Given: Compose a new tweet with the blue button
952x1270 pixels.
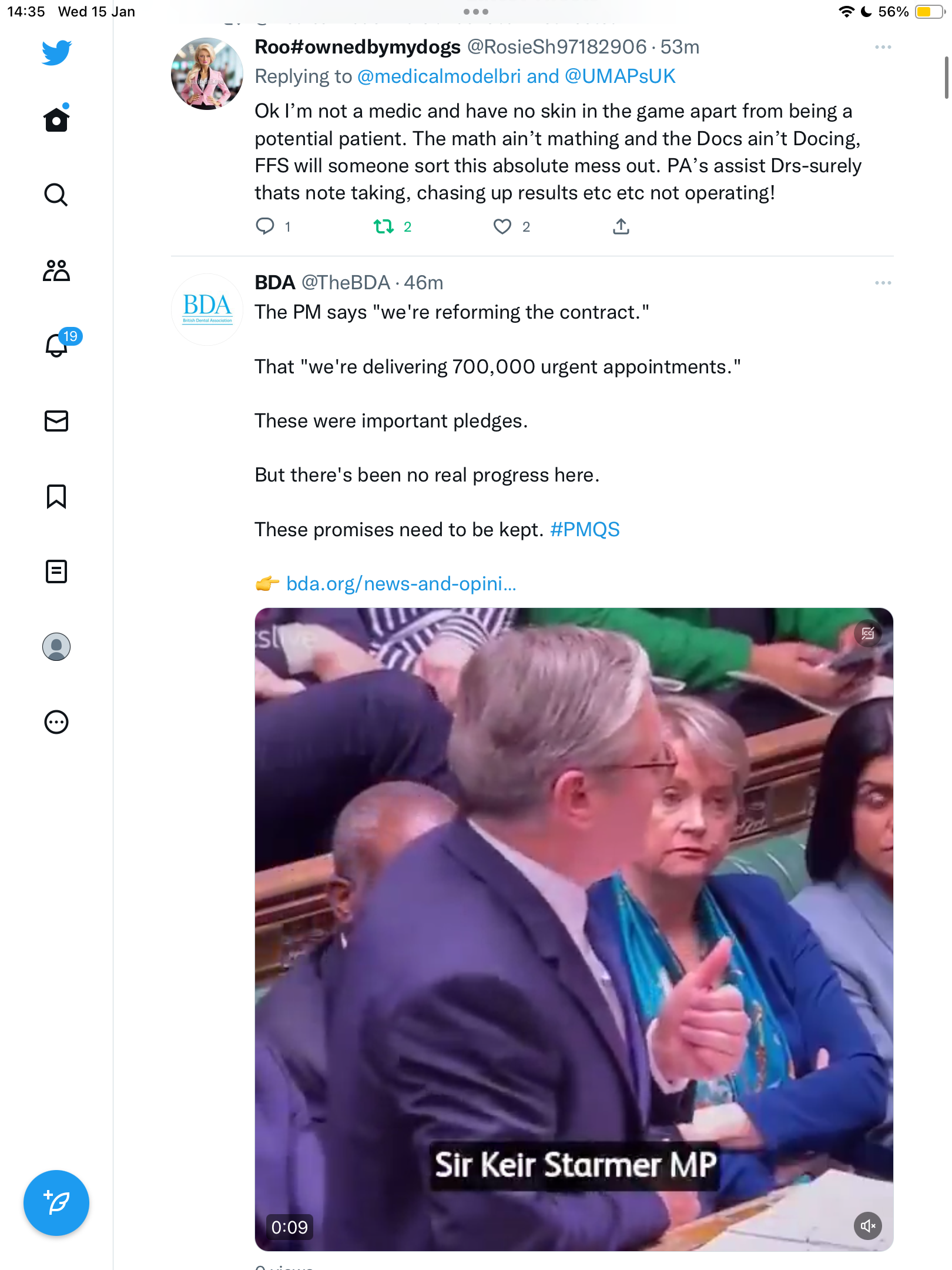Looking at the screenshot, I should [x=56, y=1203].
